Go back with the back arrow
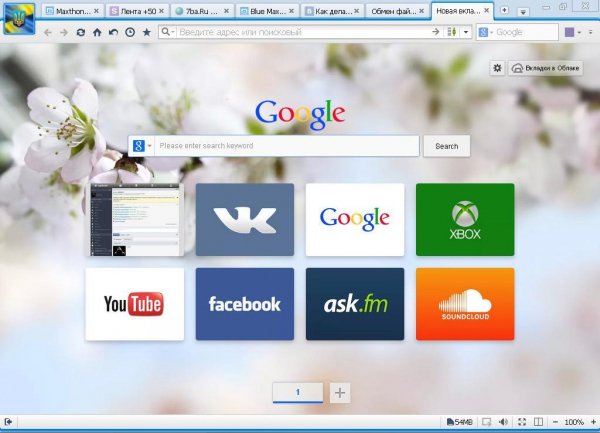The image size is (600, 433). coord(47,33)
